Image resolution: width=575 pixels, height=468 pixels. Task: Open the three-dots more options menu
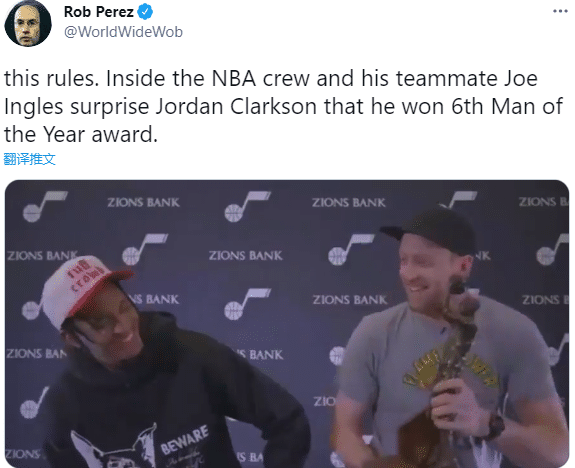[x=560, y=11]
